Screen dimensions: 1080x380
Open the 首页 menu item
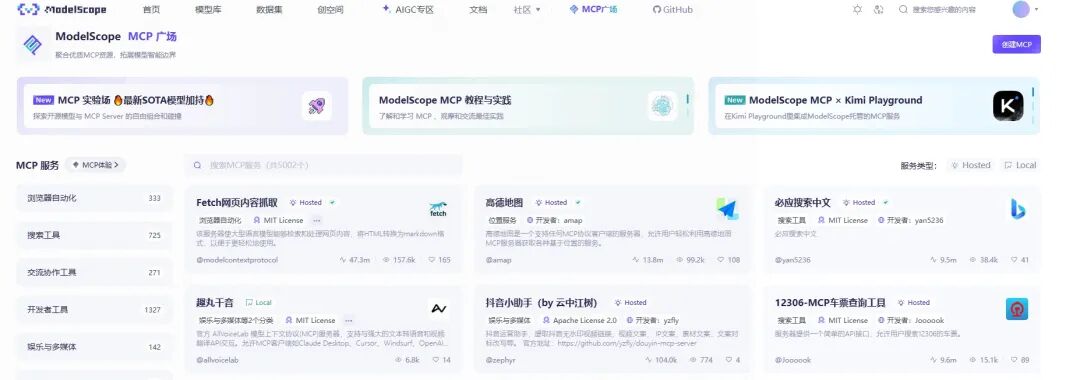(x=152, y=10)
